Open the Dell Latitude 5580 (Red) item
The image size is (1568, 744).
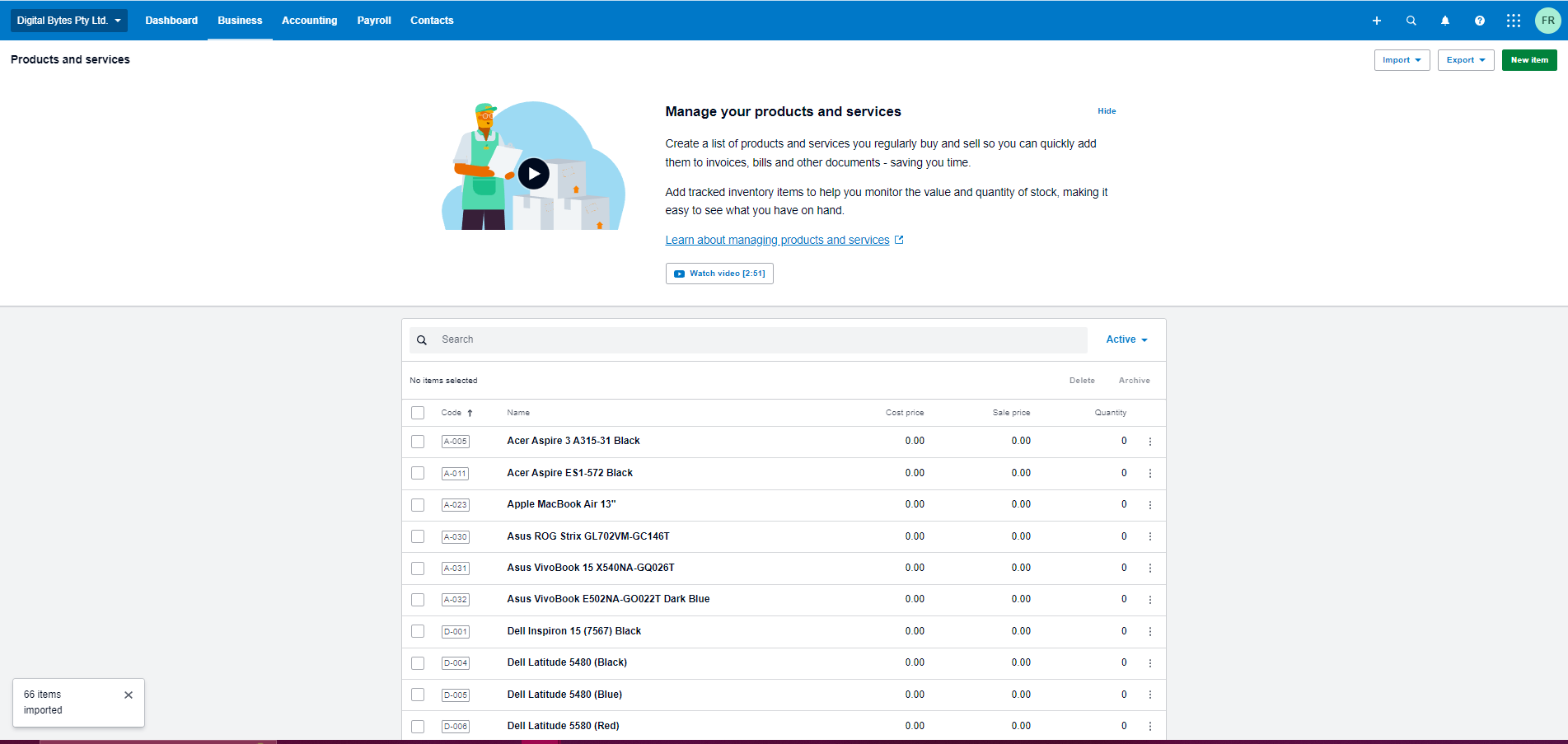pyautogui.click(x=563, y=726)
